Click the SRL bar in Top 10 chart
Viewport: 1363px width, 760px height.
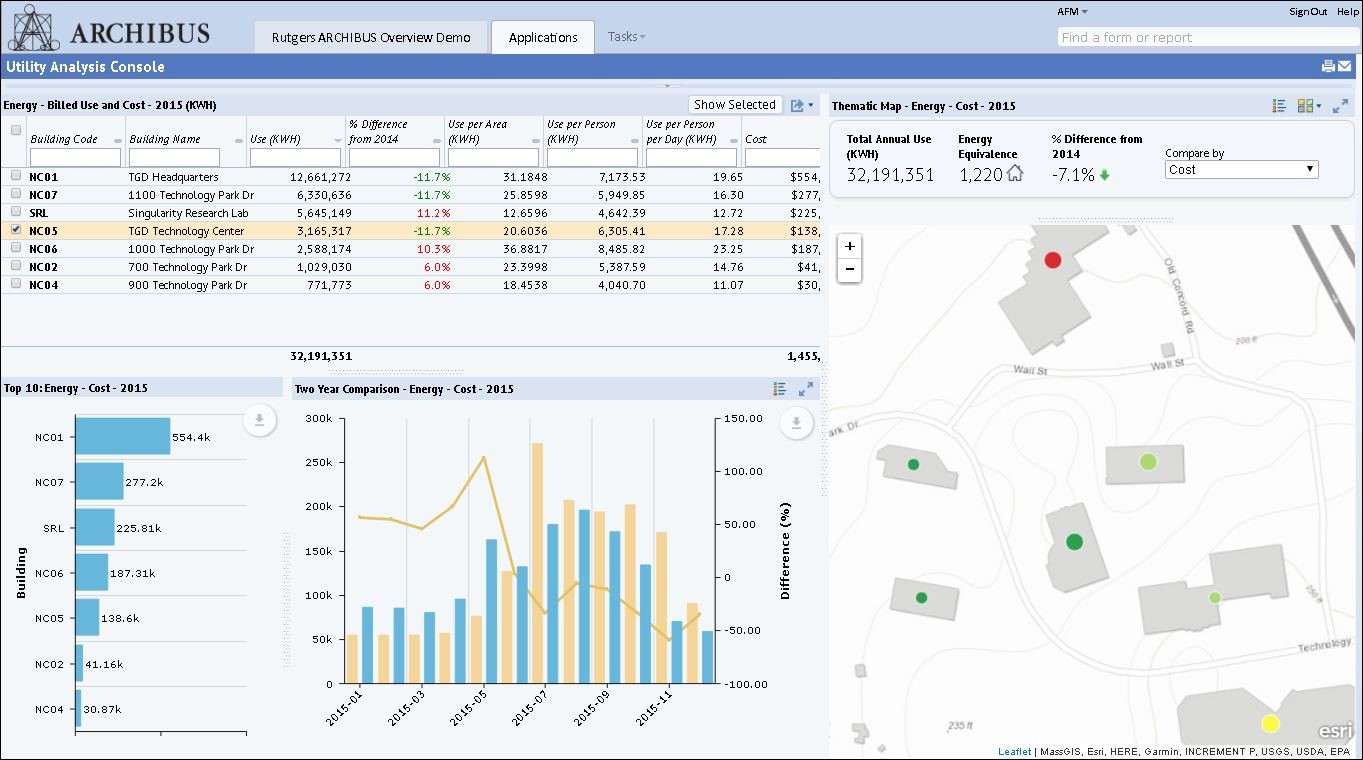coord(96,527)
